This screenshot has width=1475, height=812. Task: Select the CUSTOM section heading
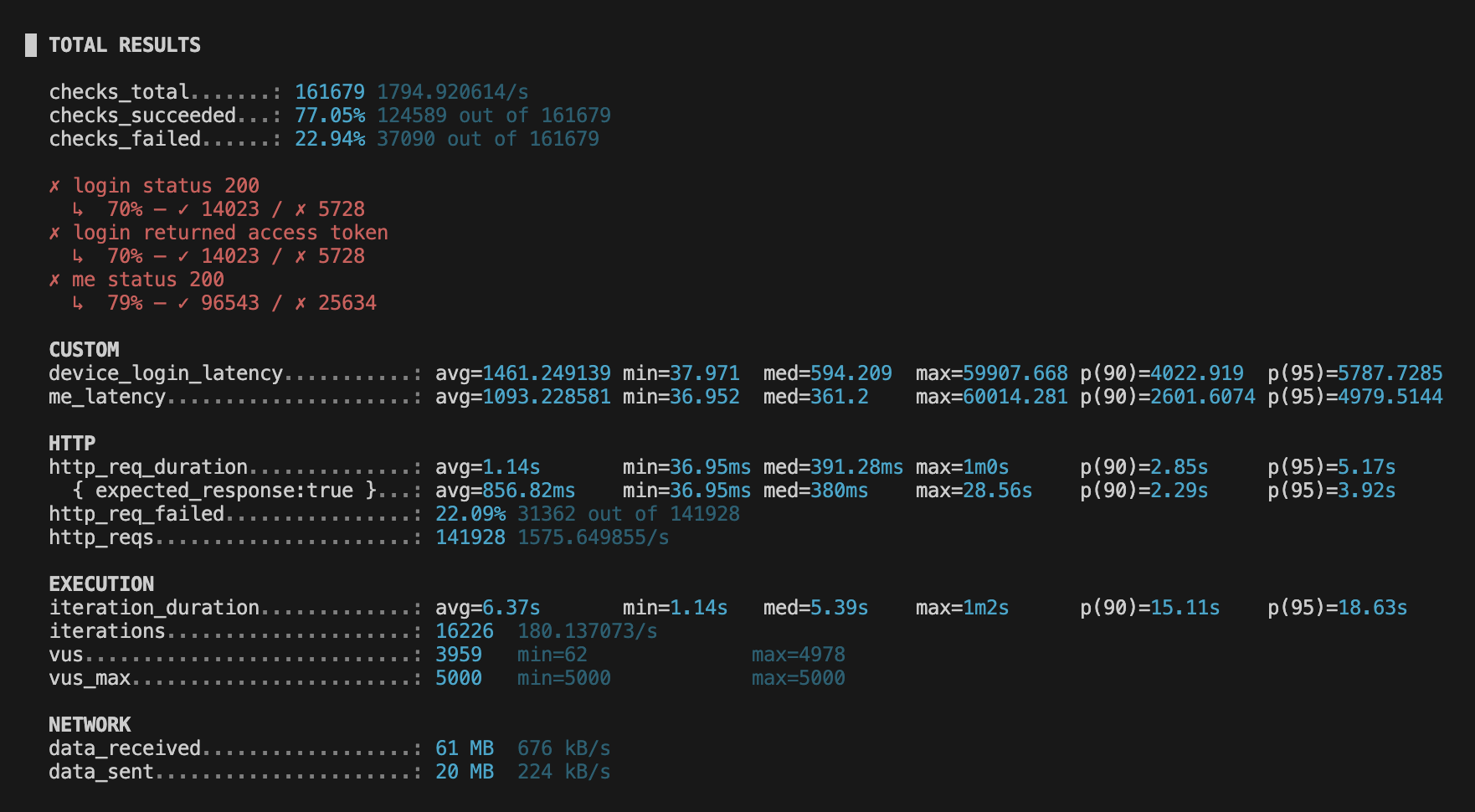[x=84, y=350]
